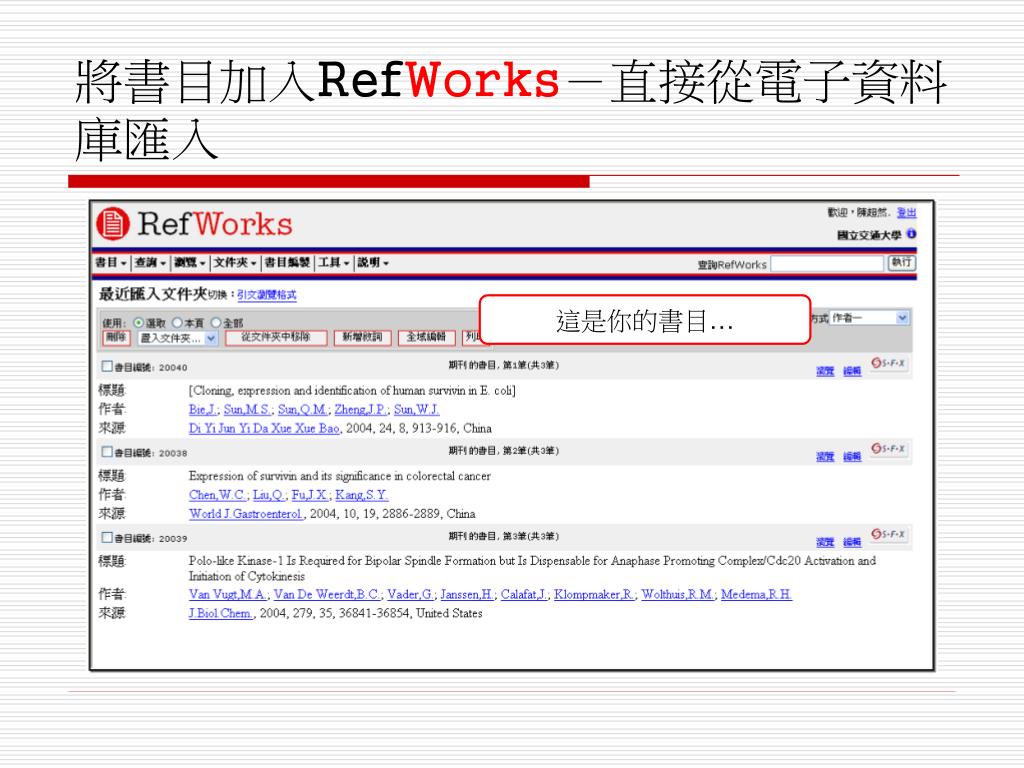Open author link Kang,S.Y.
The image size is (1024, 768).
[x=362, y=495]
